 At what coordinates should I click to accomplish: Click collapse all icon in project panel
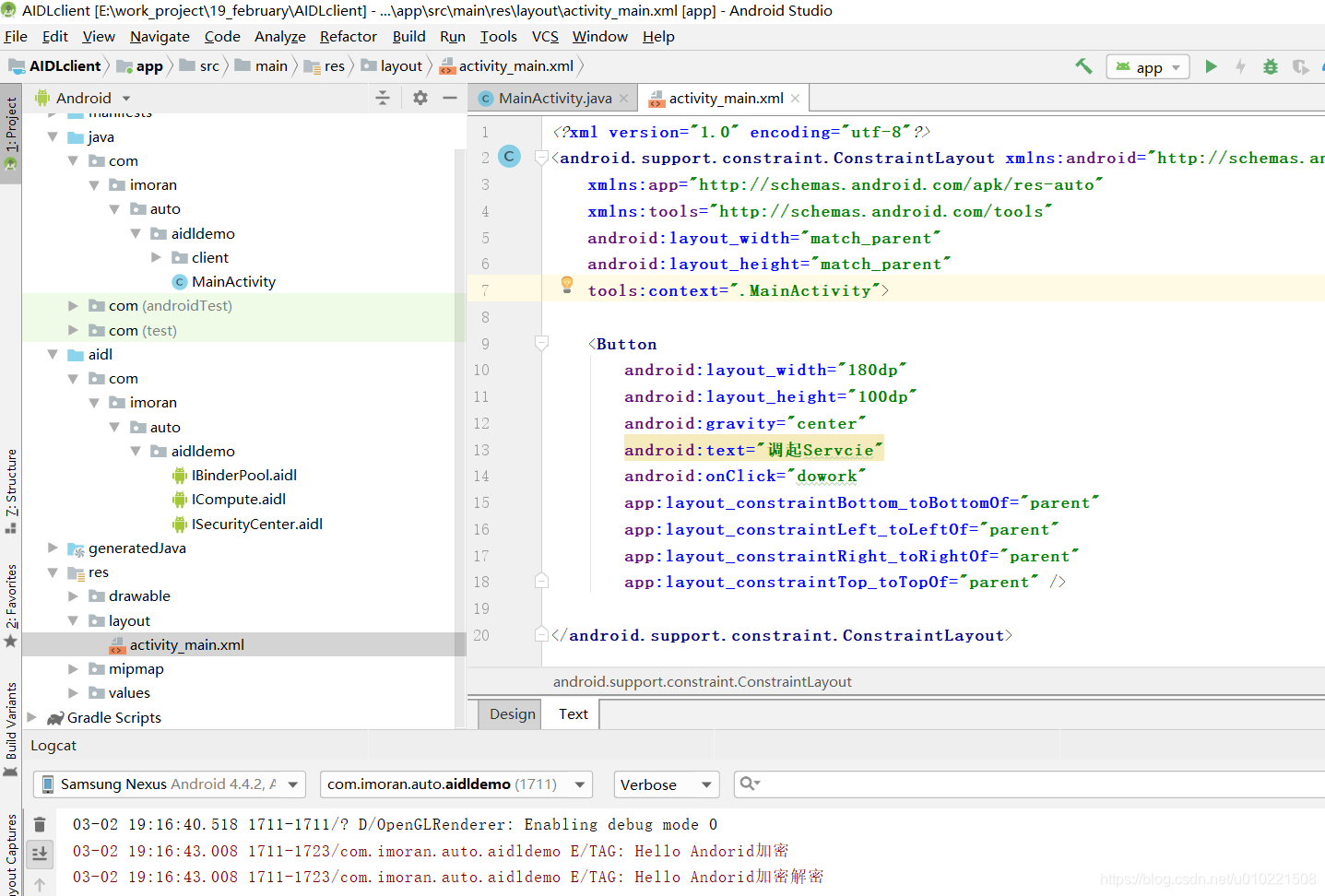click(x=383, y=98)
